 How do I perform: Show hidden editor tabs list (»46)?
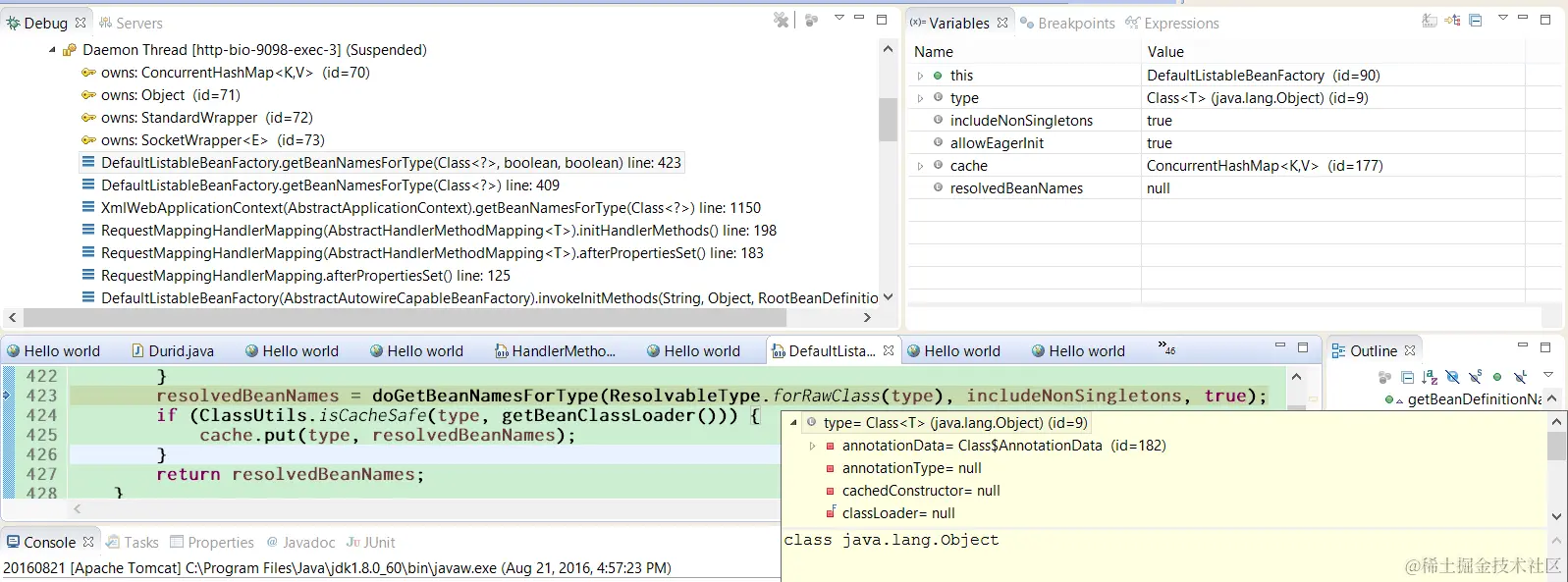coord(1166,347)
